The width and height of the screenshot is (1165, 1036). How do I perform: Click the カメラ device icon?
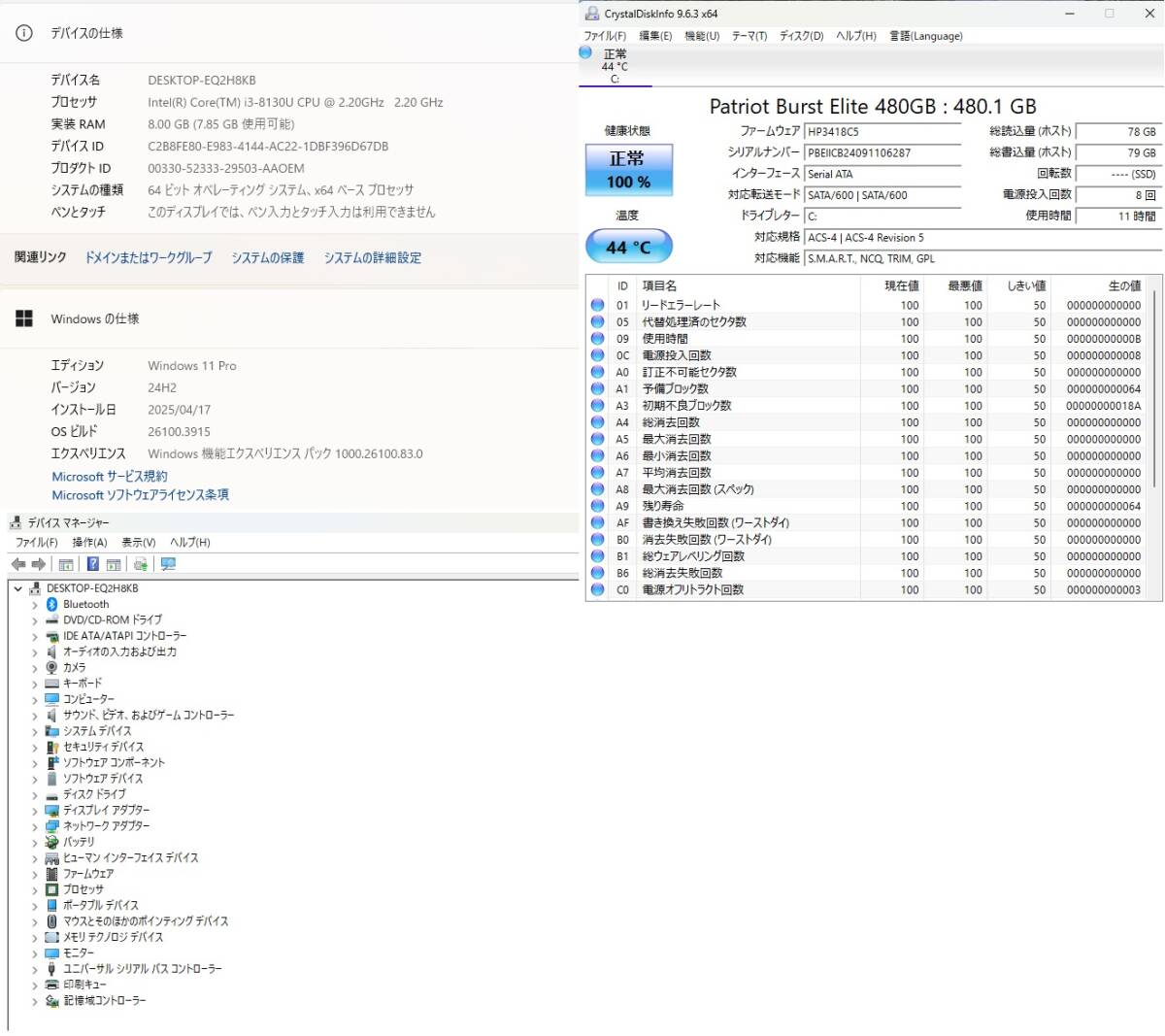52,667
